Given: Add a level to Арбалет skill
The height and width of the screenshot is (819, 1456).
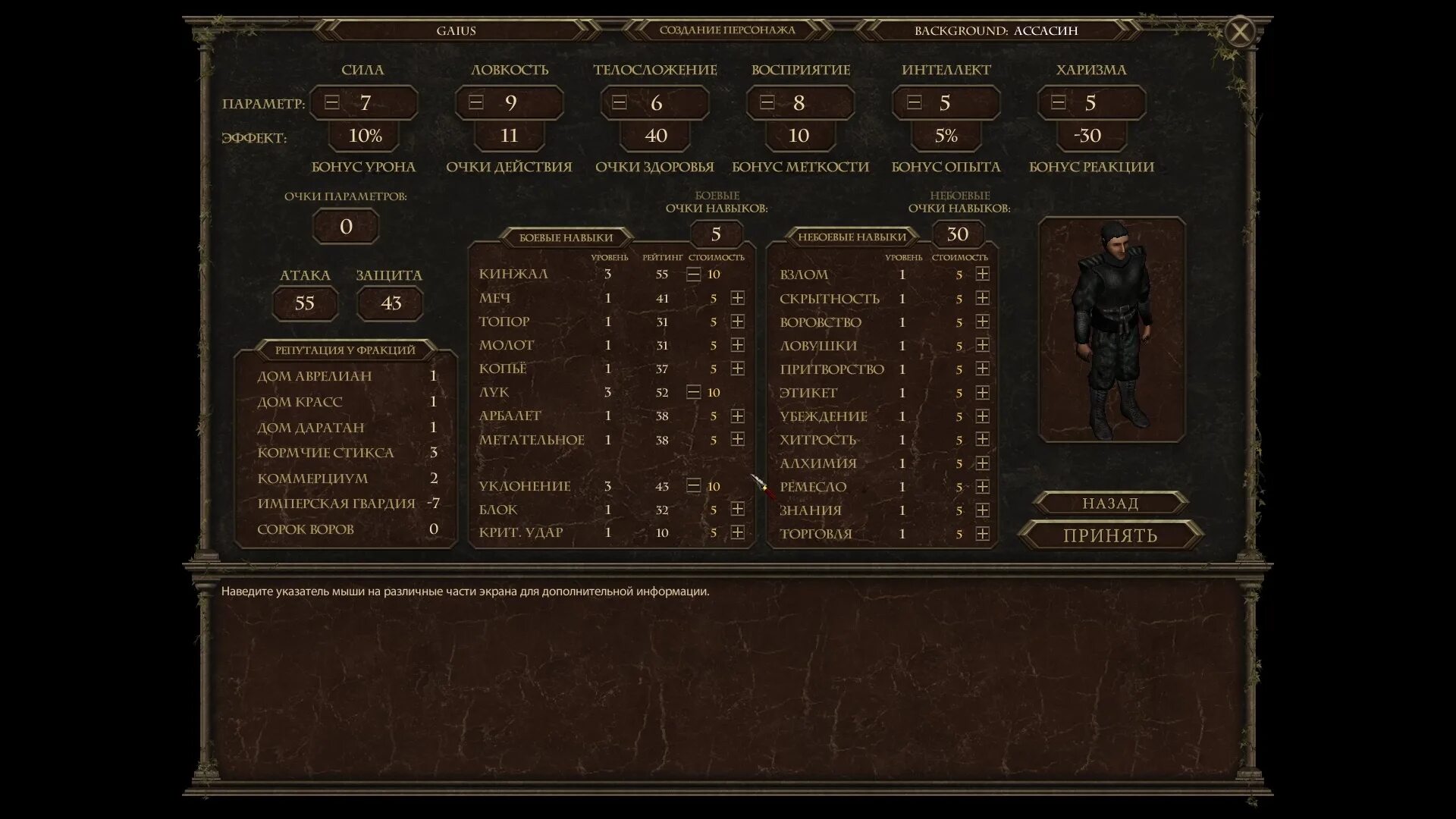Looking at the screenshot, I should [x=737, y=416].
